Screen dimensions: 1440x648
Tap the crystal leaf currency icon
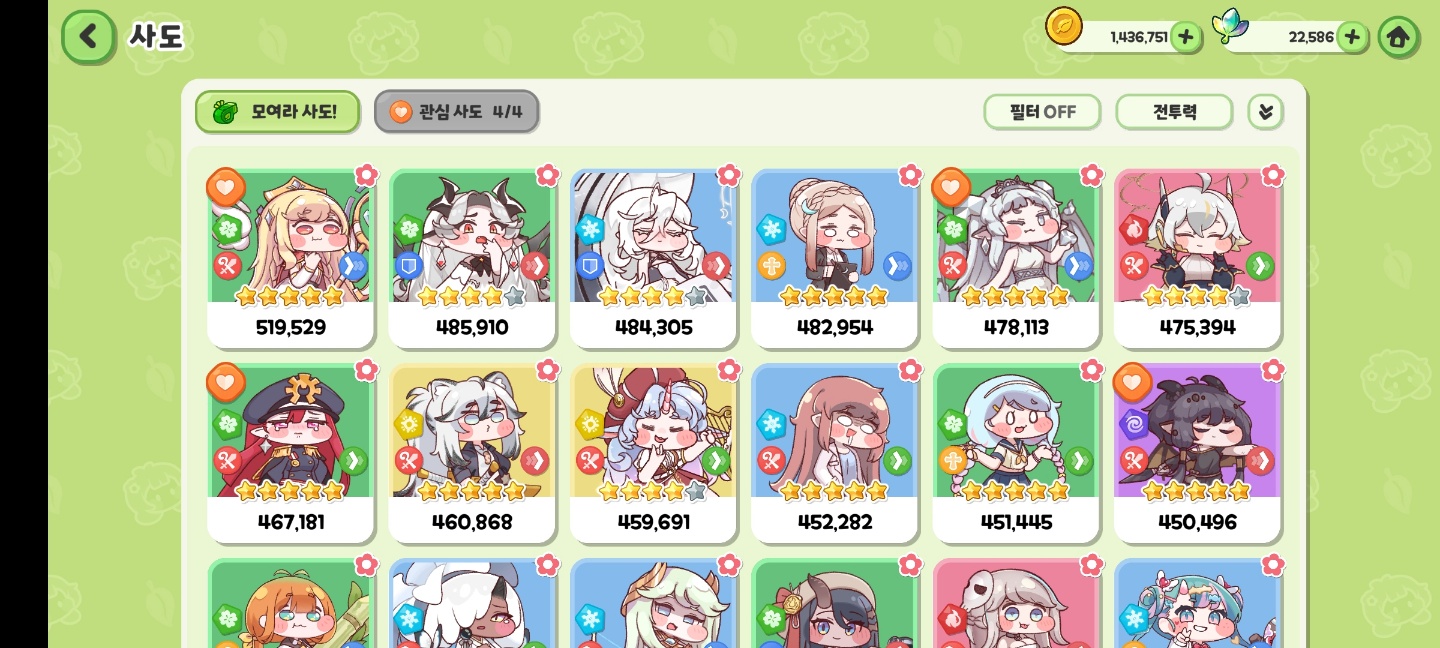point(1230,27)
